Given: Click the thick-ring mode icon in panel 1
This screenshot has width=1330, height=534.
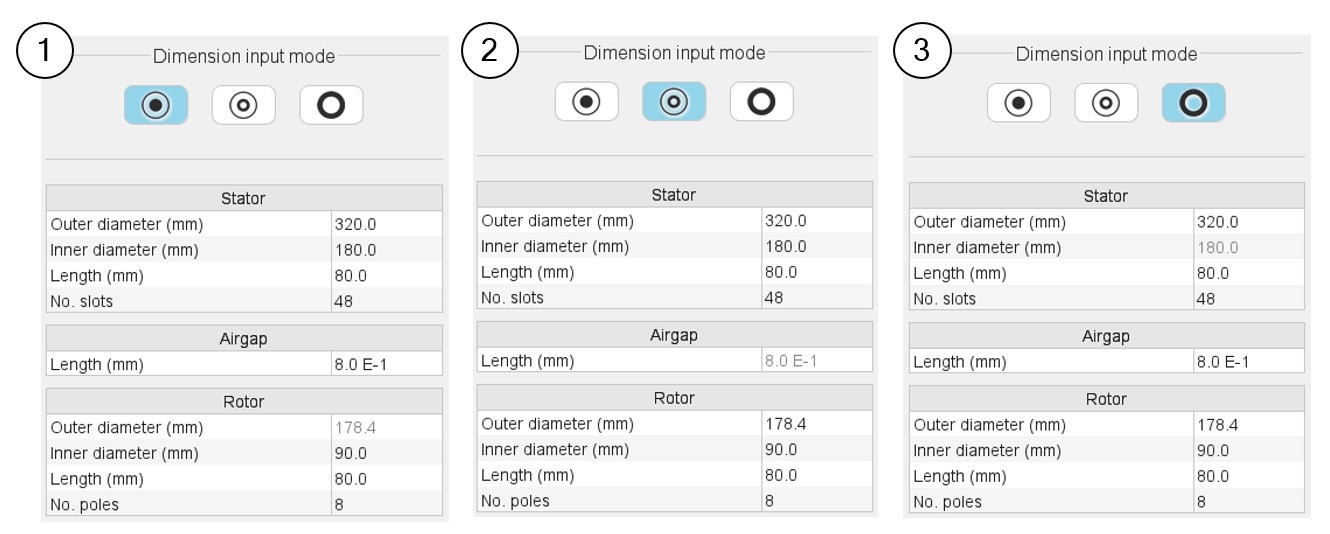Looking at the screenshot, I should pos(331,105).
